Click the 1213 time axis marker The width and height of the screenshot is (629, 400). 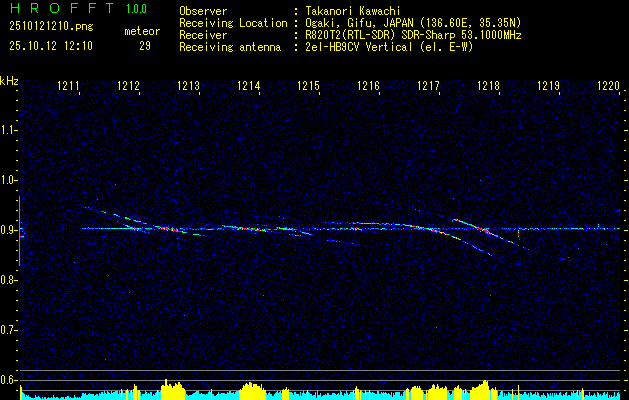coord(188,85)
